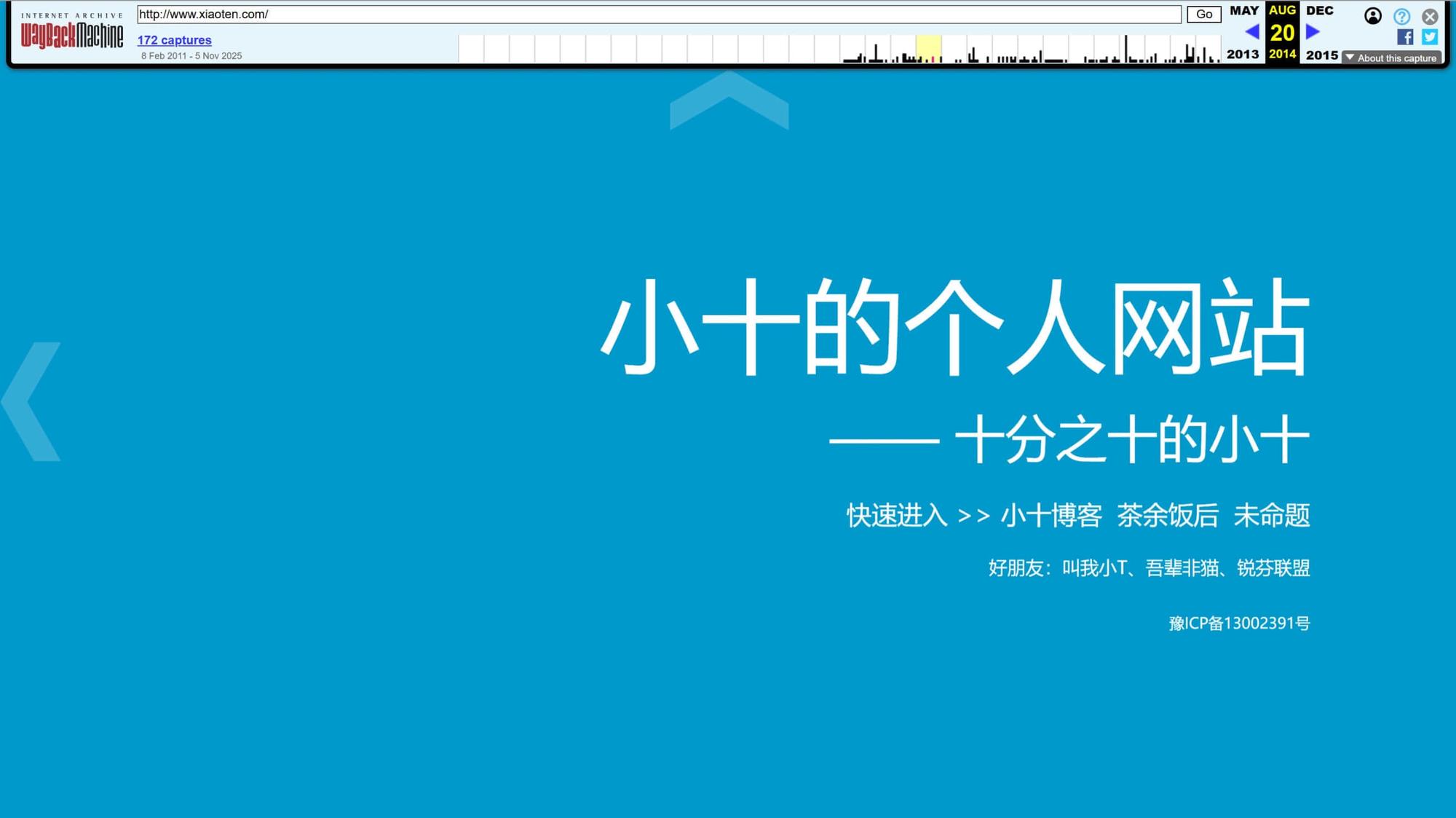The image size is (1456, 818).
Task: Click the large left chevron on the page
Action: coord(33,401)
